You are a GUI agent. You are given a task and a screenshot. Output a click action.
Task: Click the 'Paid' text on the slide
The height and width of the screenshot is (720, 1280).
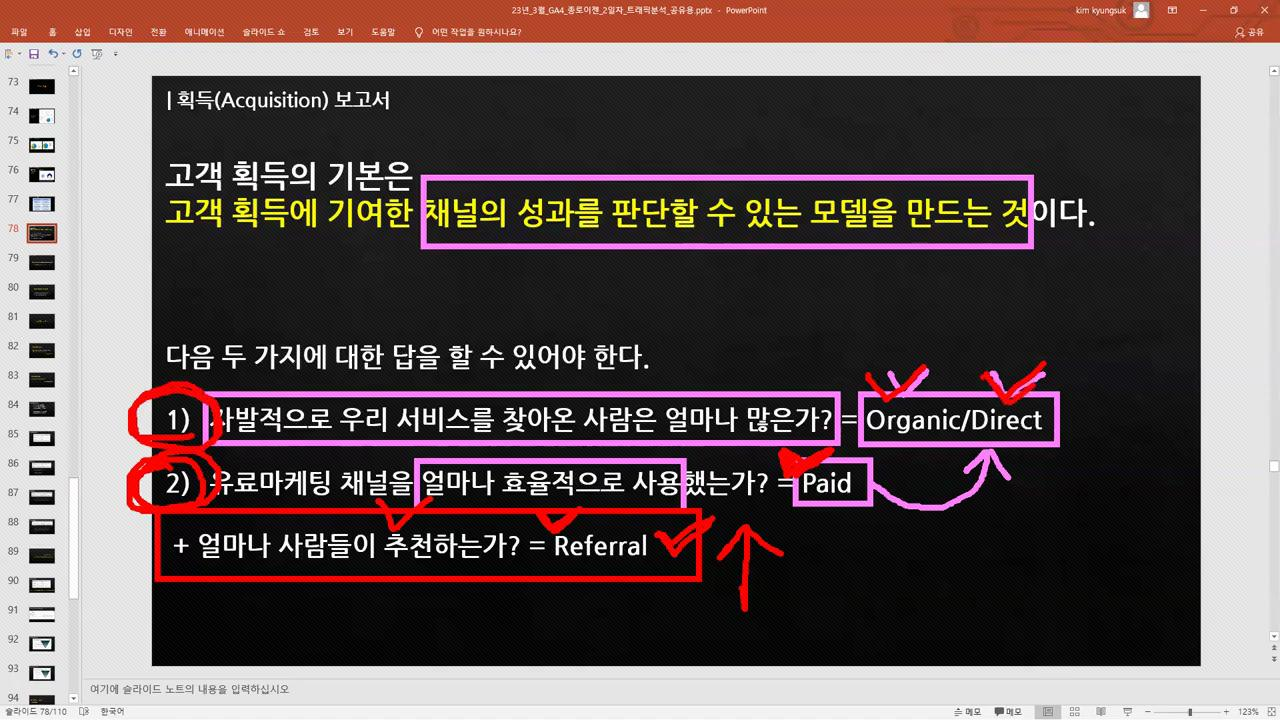coord(827,484)
